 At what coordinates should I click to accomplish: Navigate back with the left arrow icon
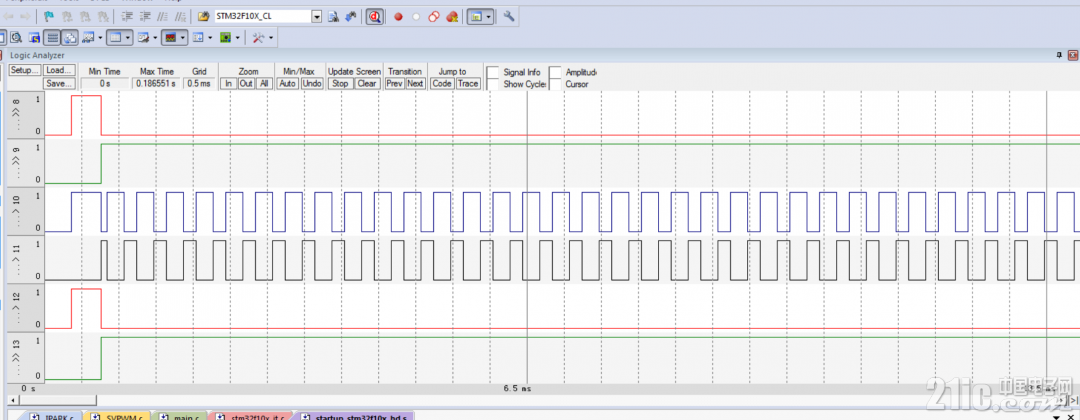click(x=8, y=17)
